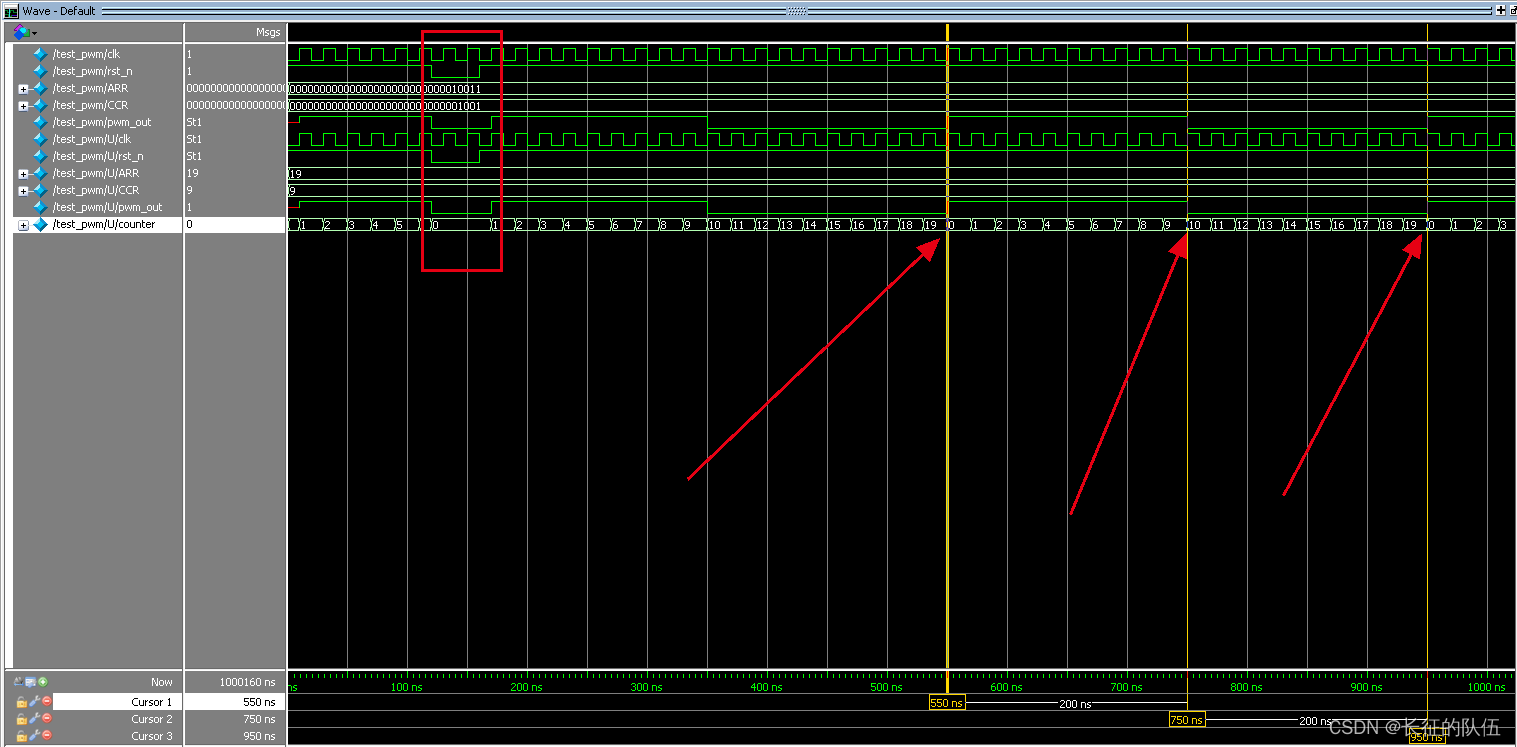
Task: Lock Cursor 1 using its padlock icon
Action: (22, 701)
